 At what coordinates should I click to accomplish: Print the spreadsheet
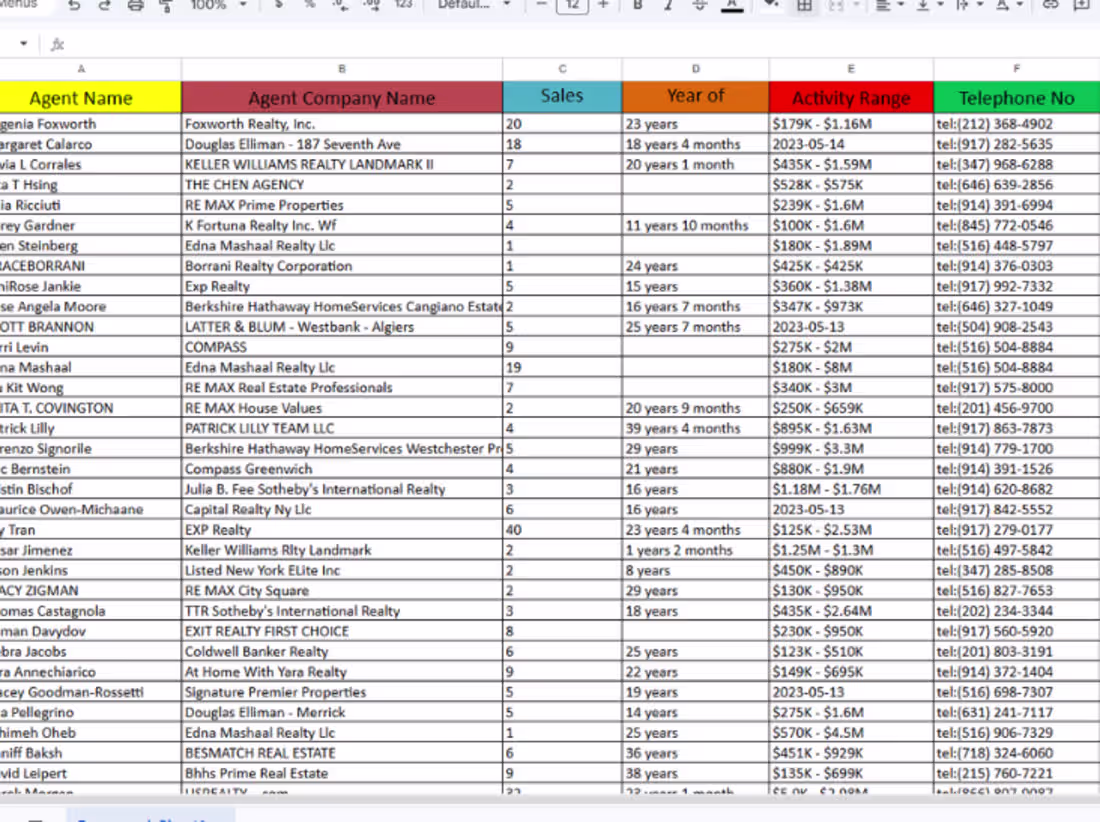[135, 6]
